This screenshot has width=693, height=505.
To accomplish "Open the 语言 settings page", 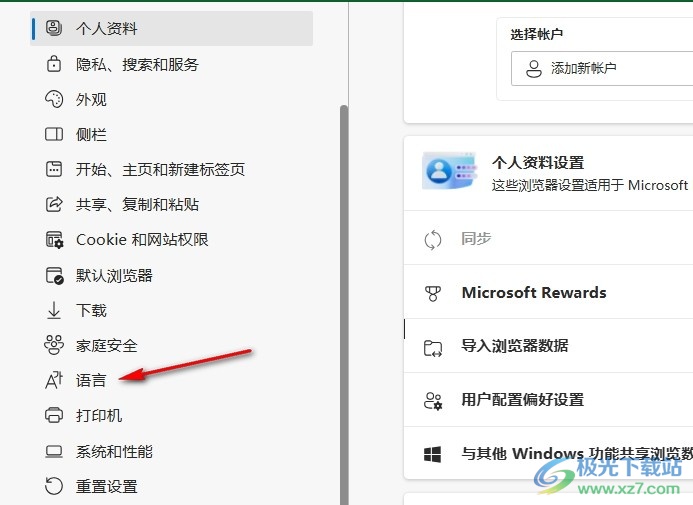I will coord(171,380).
